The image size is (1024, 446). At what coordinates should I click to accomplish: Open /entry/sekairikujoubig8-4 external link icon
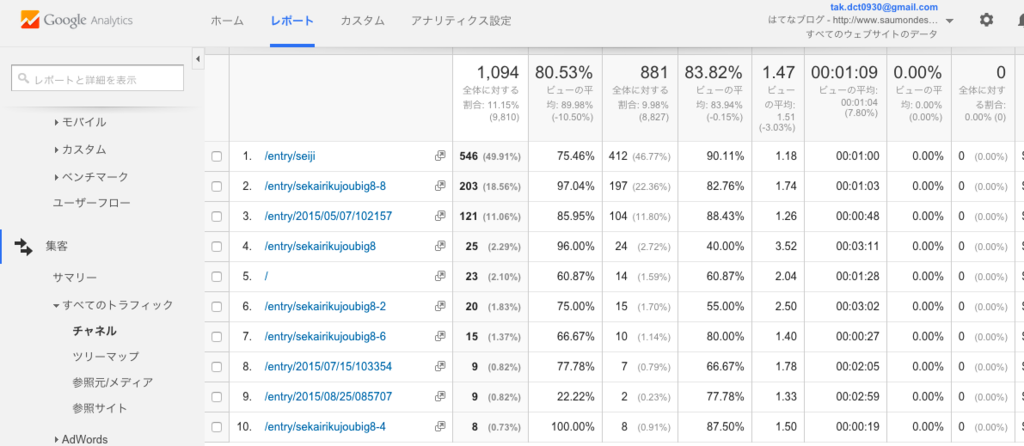(440, 426)
